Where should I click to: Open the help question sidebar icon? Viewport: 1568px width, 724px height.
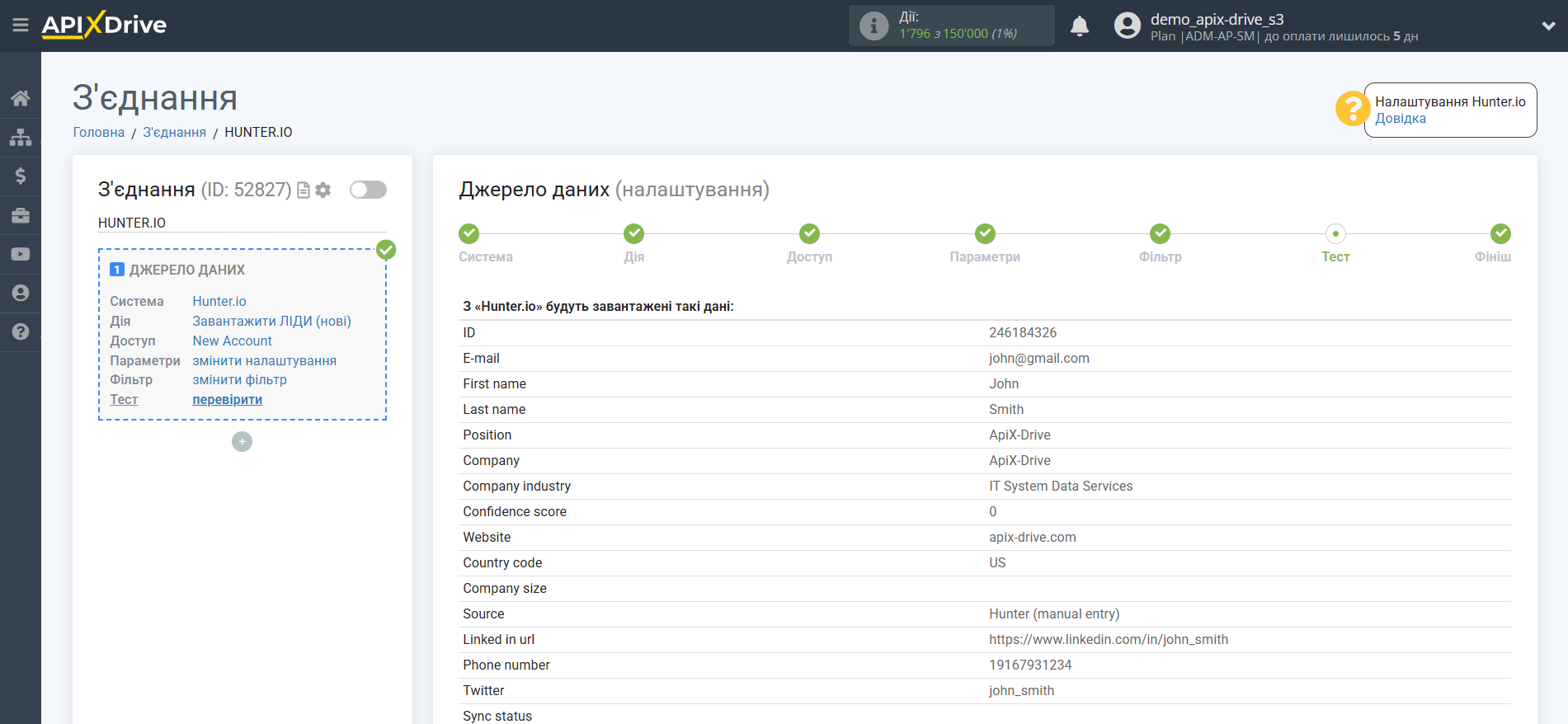21,331
